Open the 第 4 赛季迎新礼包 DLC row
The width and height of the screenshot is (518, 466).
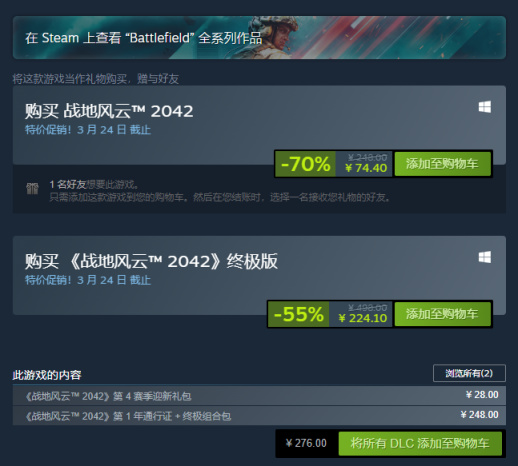coord(259,396)
